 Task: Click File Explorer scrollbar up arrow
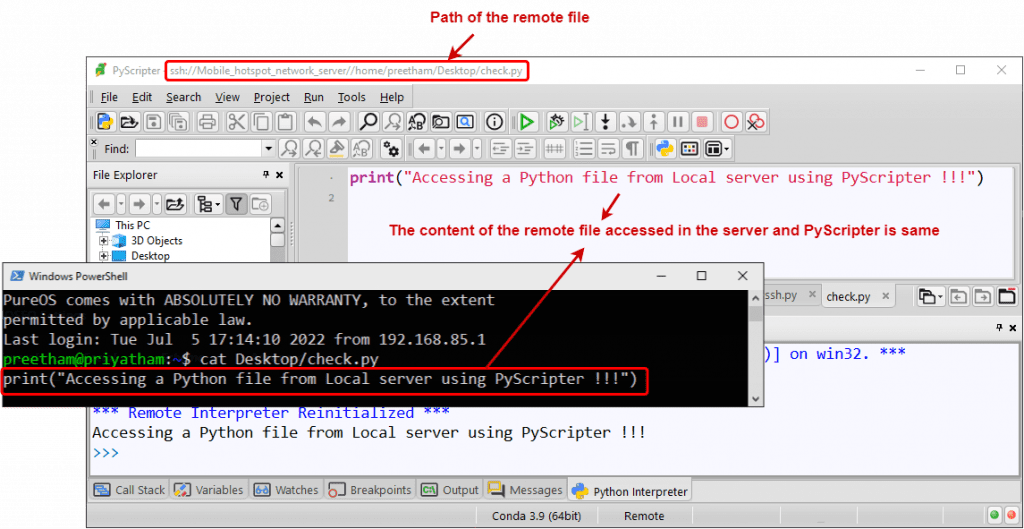pos(278,225)
